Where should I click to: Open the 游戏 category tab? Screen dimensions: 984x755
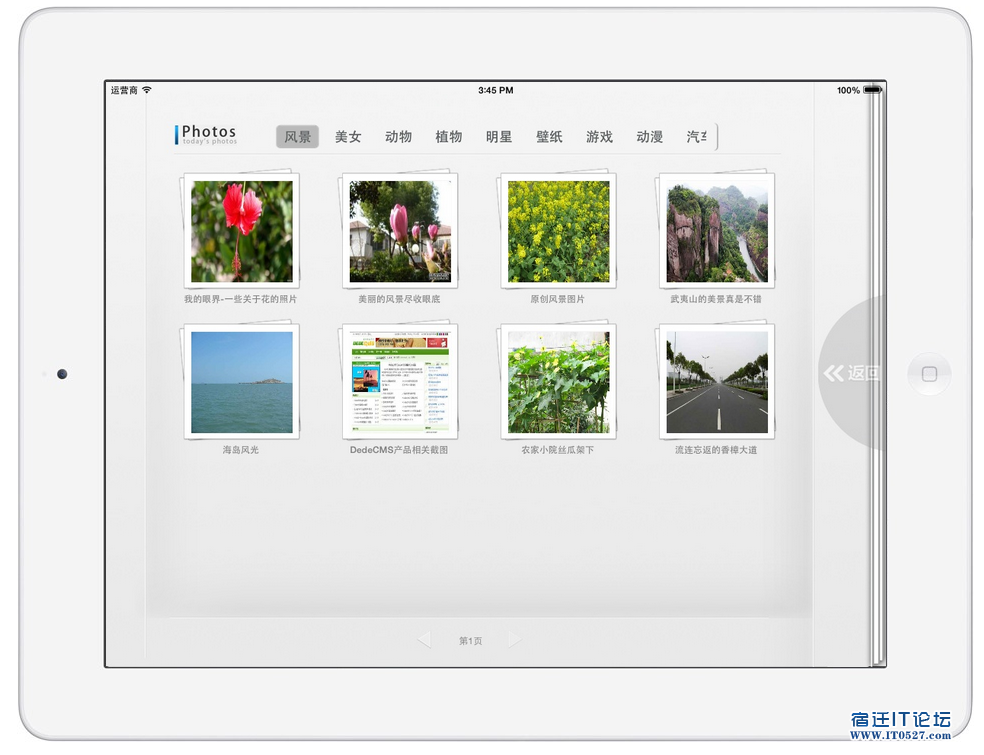pyautogui.click(x=599, y=137)
